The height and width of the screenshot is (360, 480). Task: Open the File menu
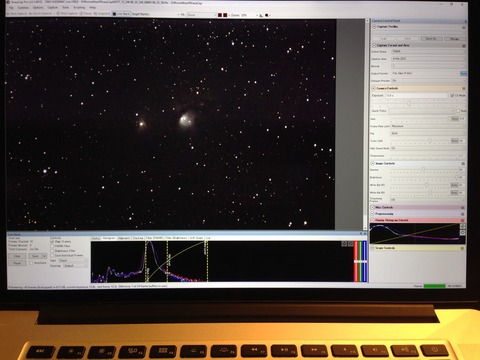point(12,7)
